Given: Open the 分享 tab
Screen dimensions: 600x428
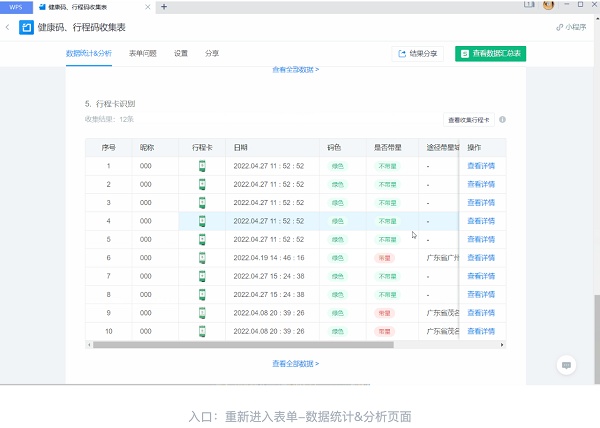Looking at the screenshot, I should pos(212,53).
